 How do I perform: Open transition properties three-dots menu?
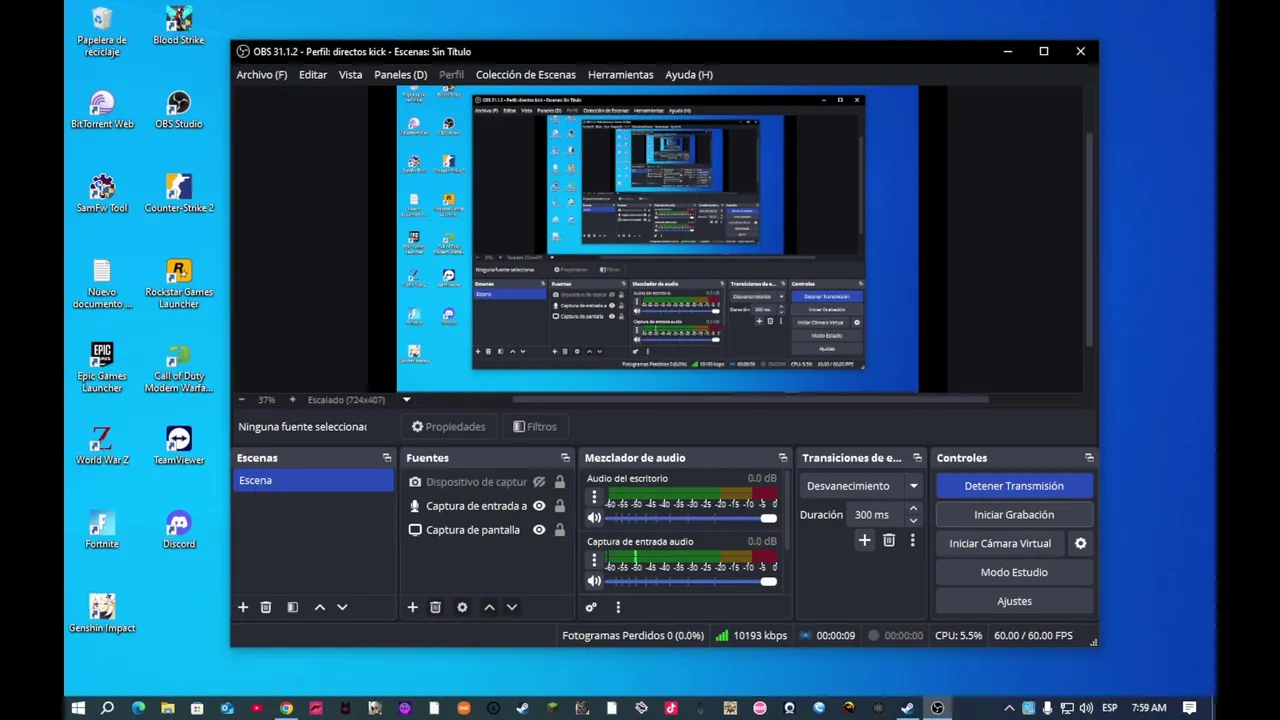pyautogui.click(x=912, y=541)
